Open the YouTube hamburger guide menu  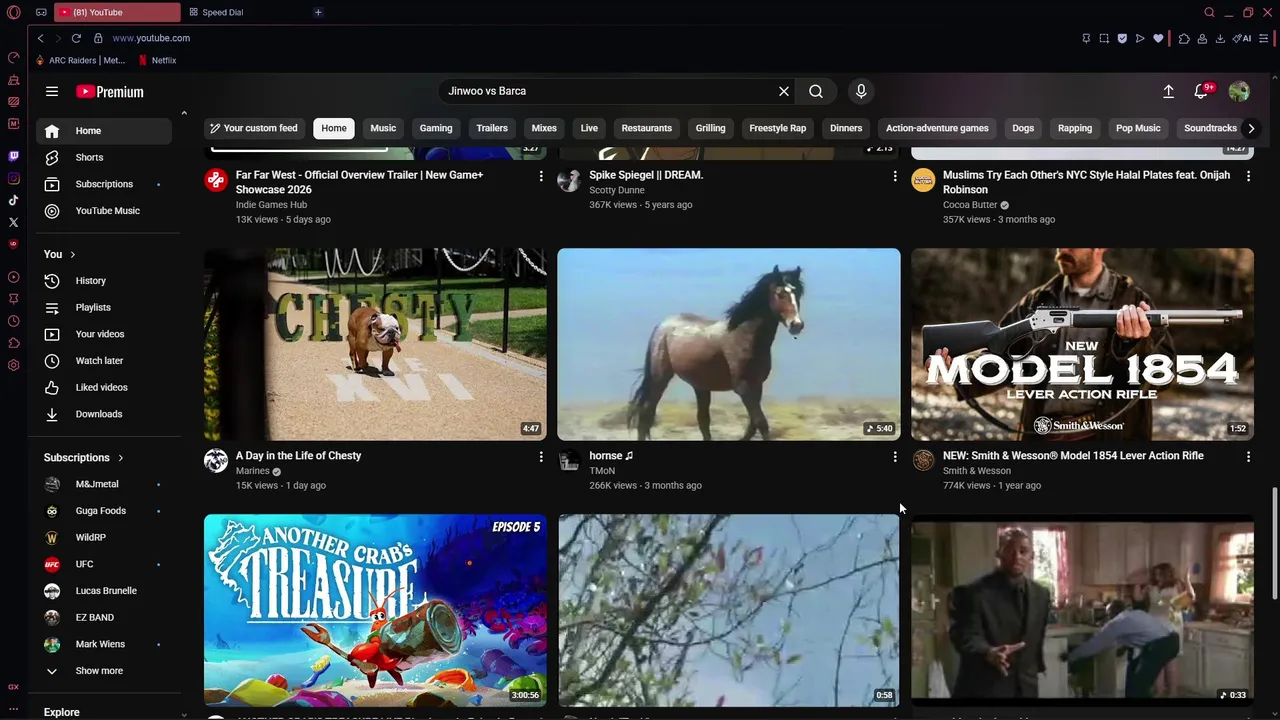(x=52, y=91)
